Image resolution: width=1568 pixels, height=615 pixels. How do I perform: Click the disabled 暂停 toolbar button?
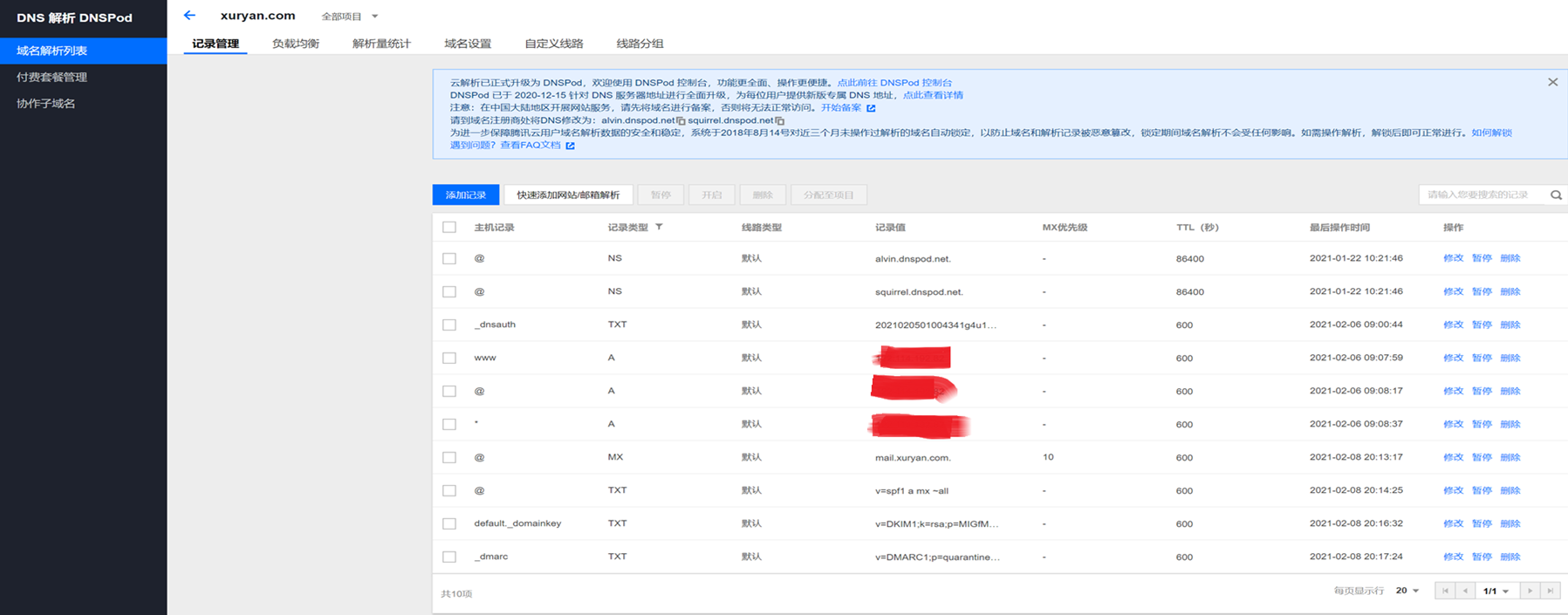(661, 195)
